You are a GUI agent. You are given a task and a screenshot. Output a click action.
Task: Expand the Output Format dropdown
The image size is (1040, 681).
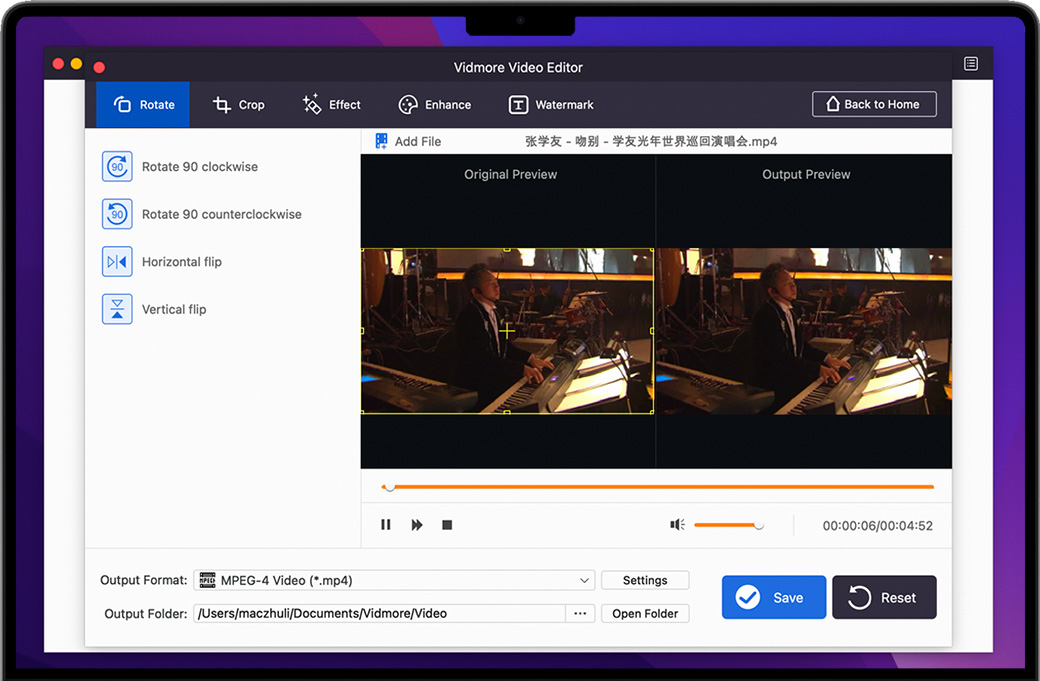click(584, 580)
